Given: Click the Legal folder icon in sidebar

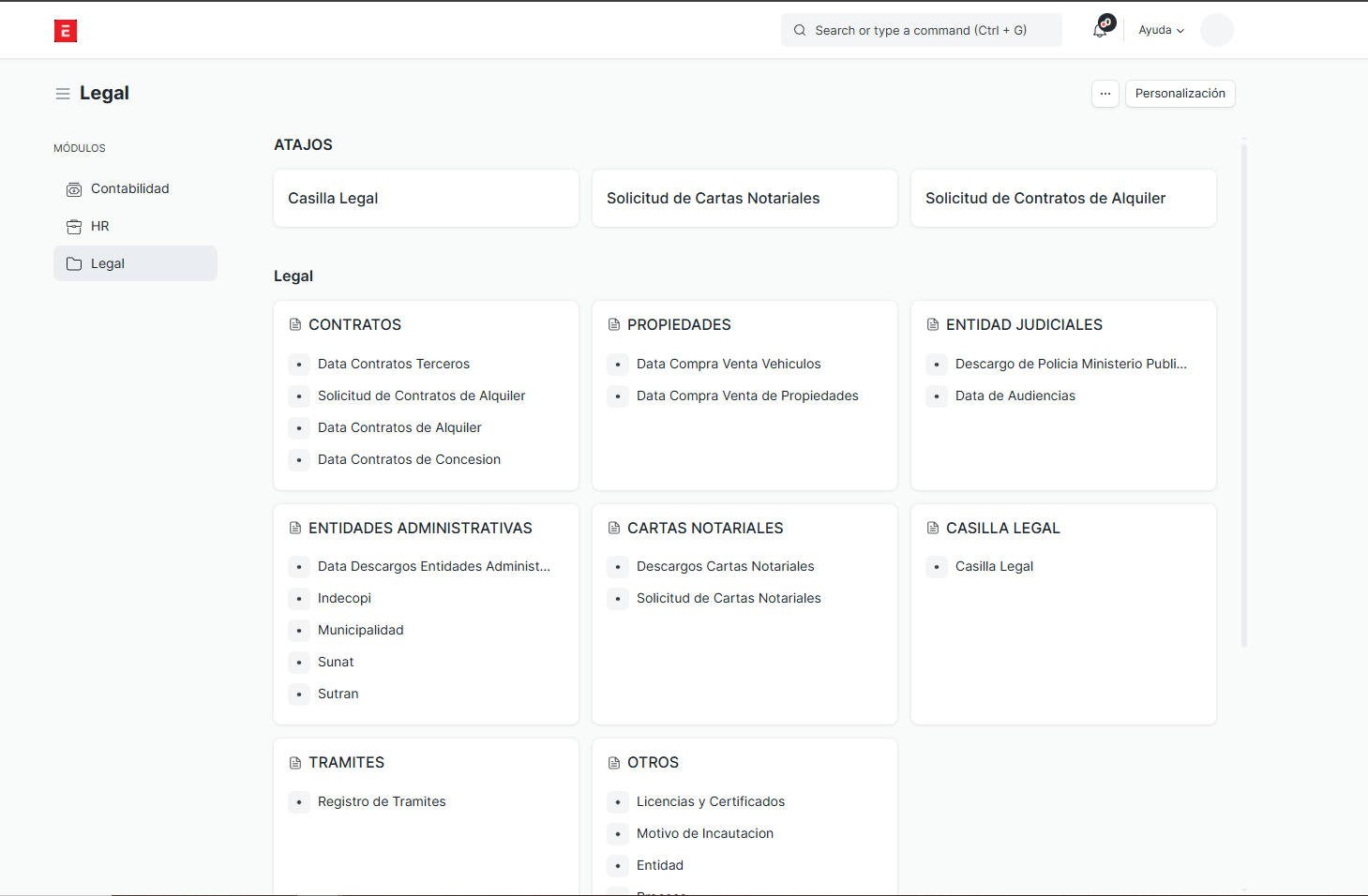Looking at the screenshot, I should point(74,264).
